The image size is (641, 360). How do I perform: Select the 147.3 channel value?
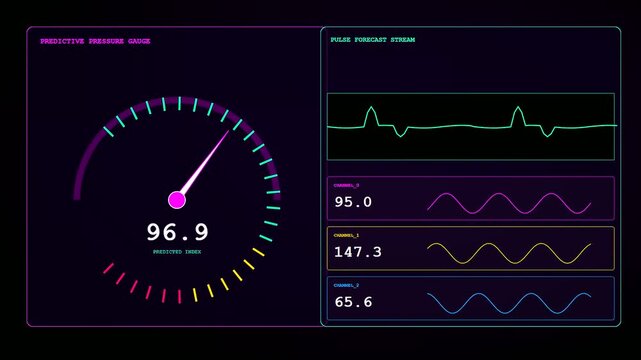coord(358,252)
